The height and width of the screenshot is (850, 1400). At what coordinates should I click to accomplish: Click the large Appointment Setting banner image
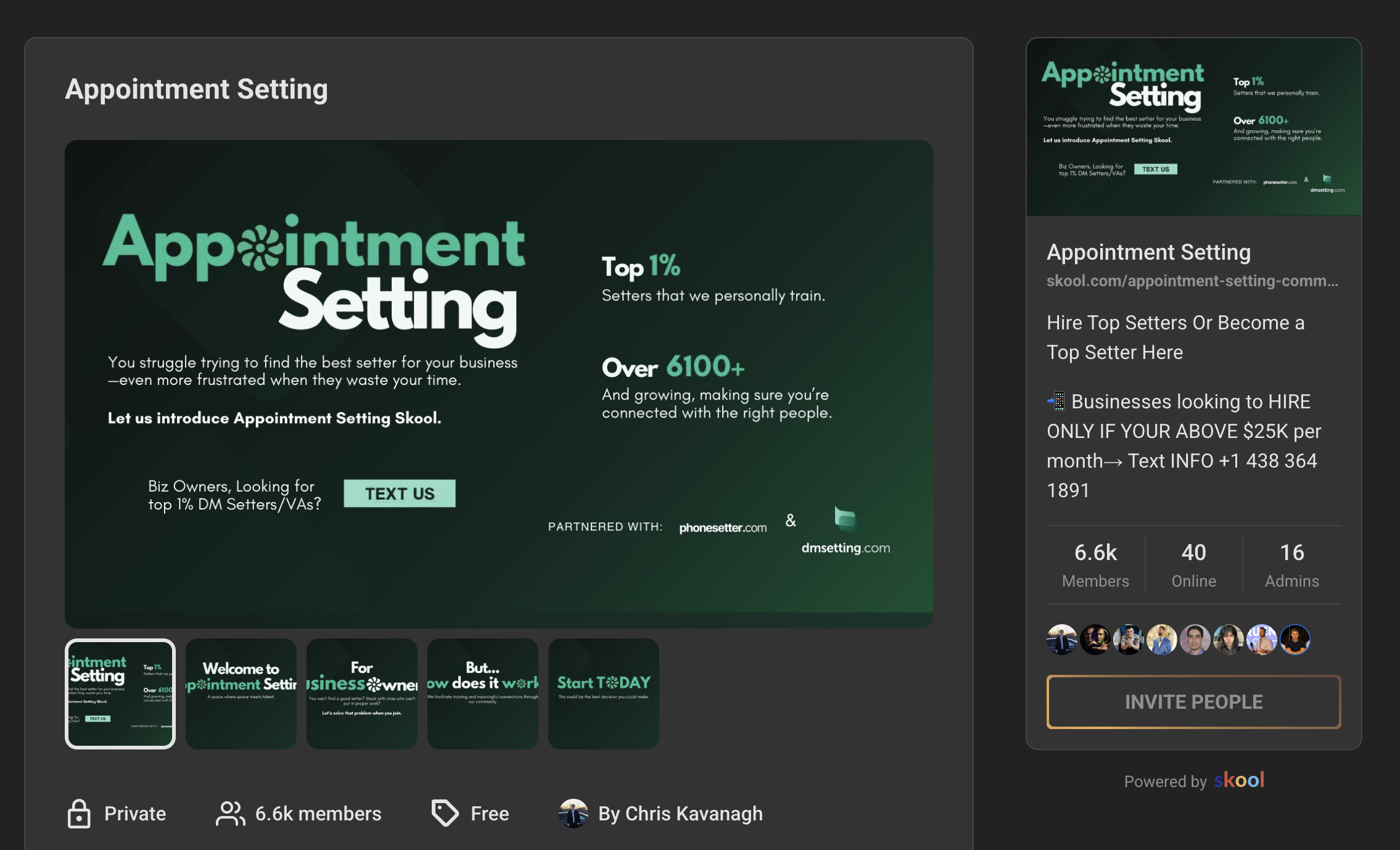(499, 384)
